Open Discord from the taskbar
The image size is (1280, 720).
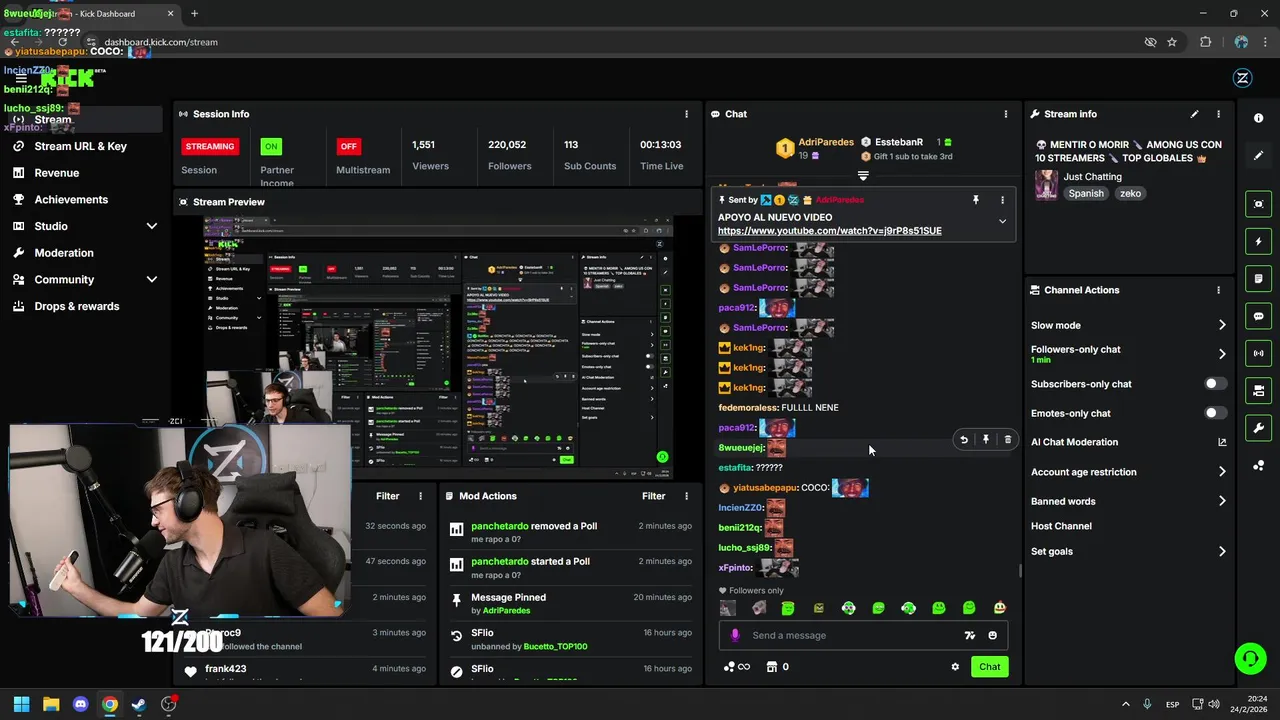(x=81, y=704)
